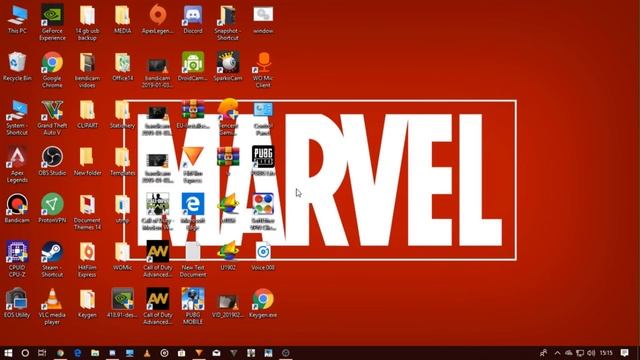640x360 pixels.
Task: Select the GeForce Experience shortcut
Action: [x=52, y=22]
